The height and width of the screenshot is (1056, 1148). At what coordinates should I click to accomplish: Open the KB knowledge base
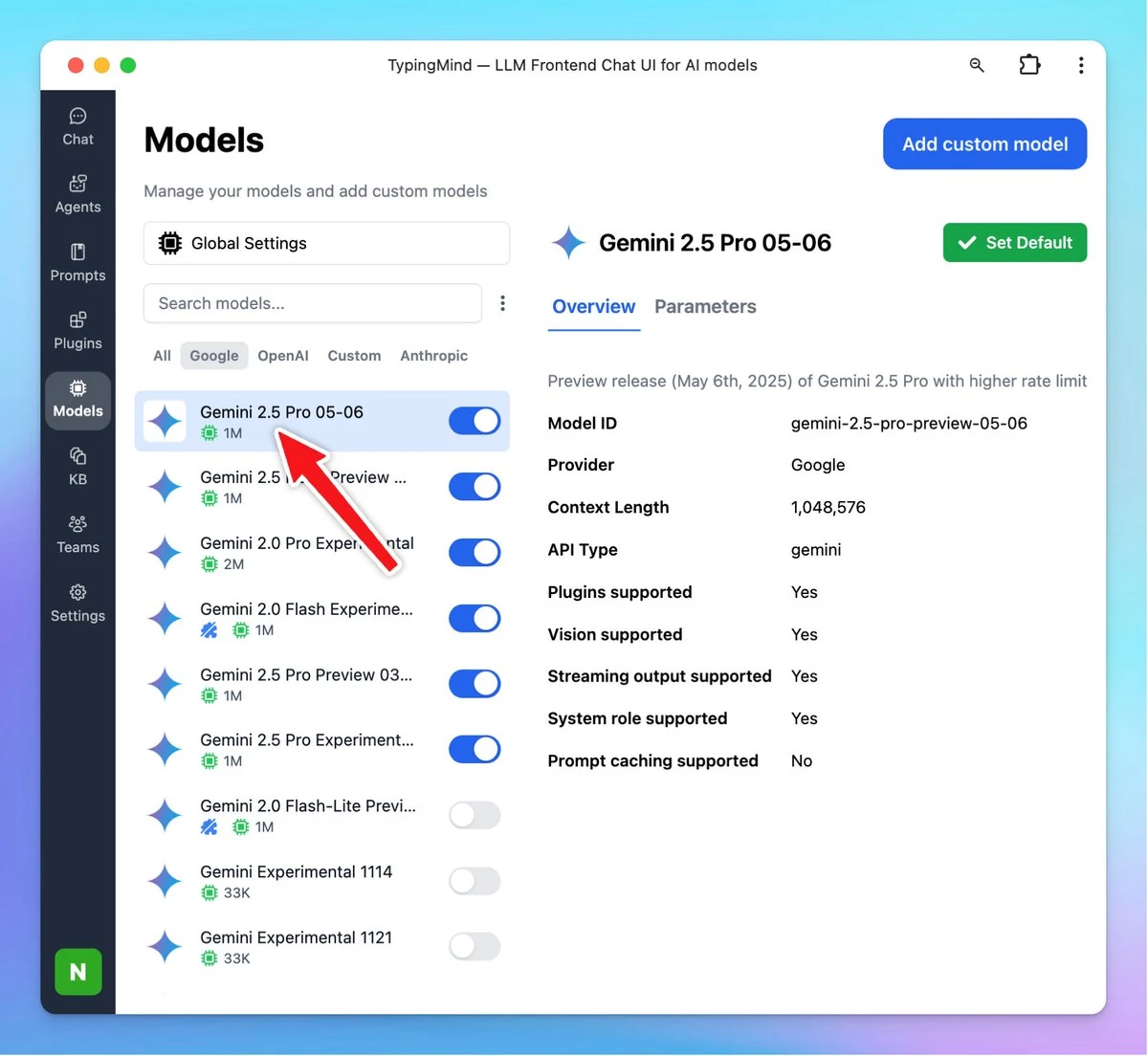point(77,466)
